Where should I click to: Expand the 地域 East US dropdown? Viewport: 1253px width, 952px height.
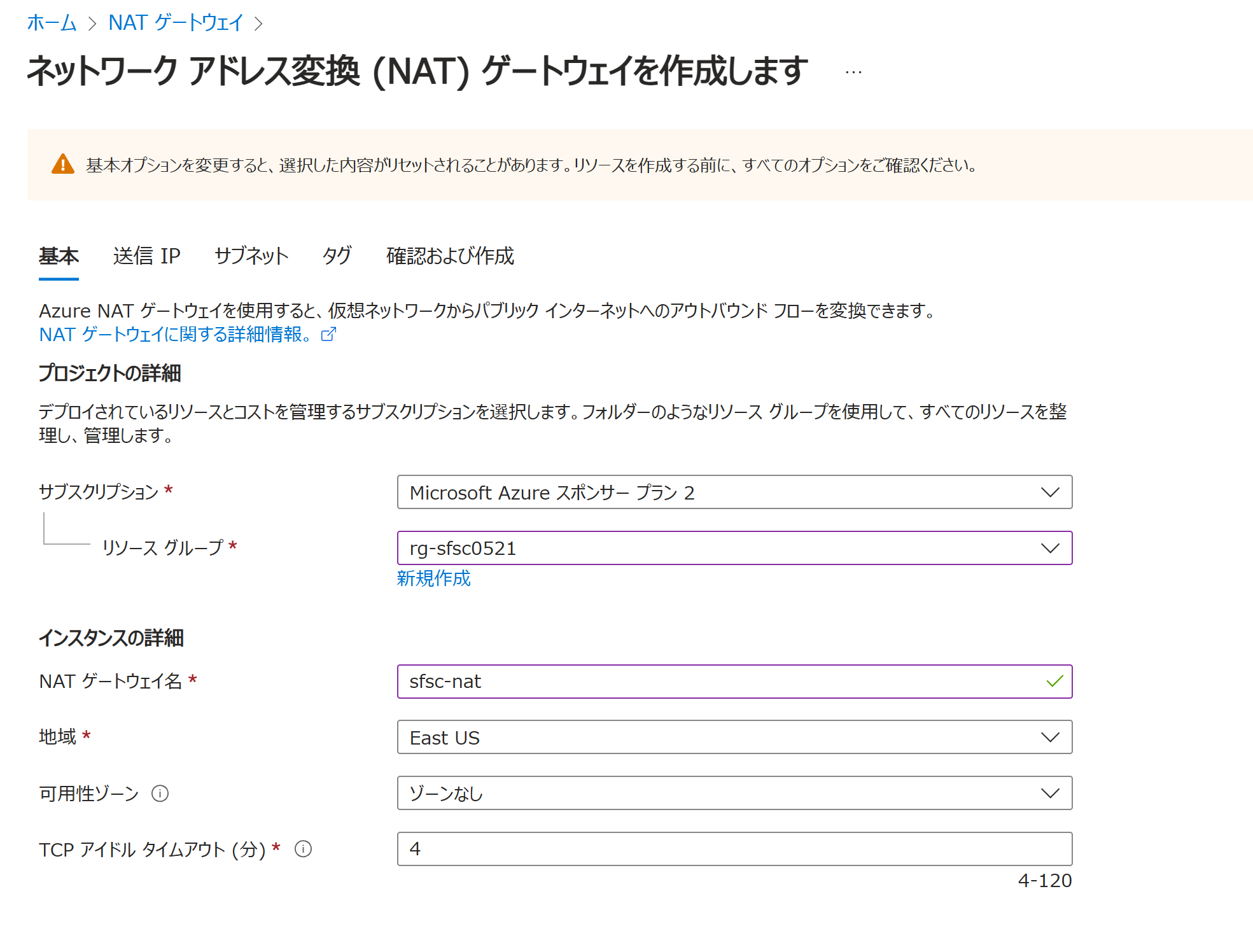[734, 737]
